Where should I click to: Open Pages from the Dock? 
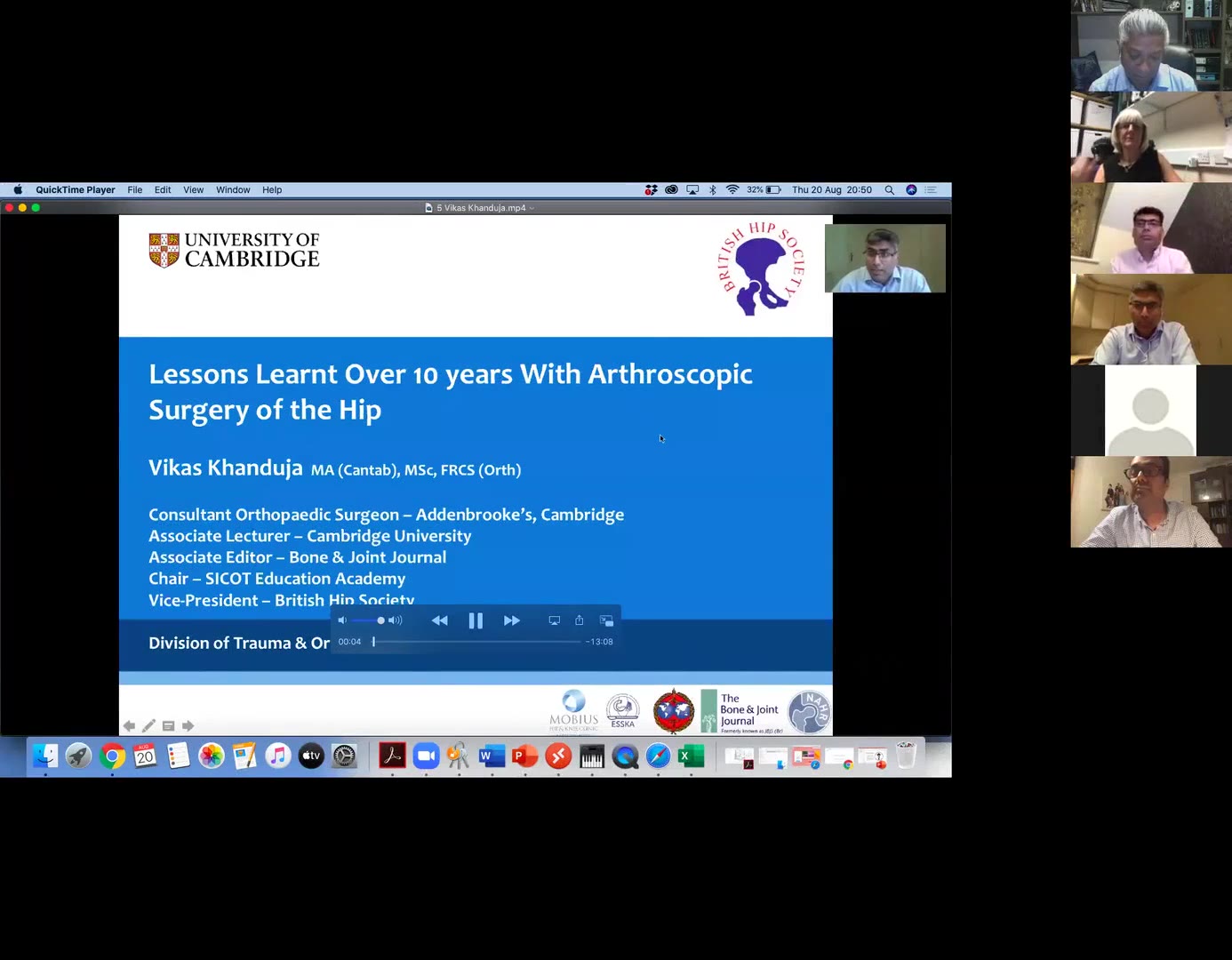pos(244,756)
